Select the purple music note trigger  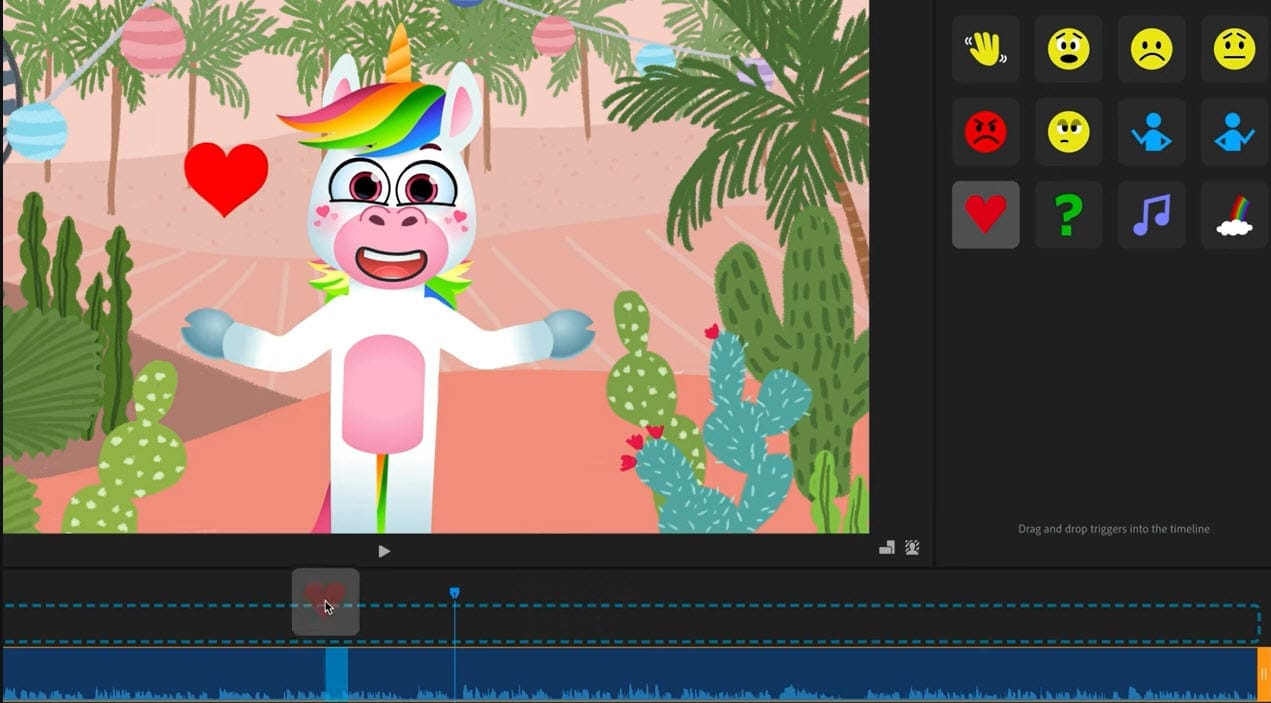click(1151, 215)
